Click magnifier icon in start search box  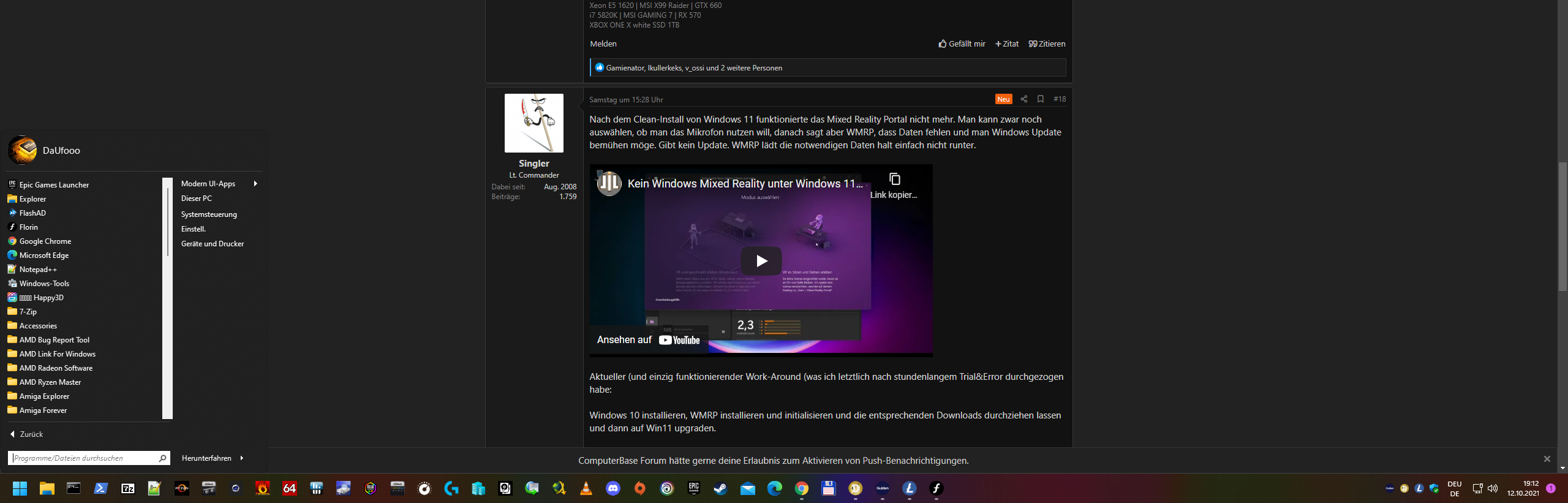[x=162, y=458]
